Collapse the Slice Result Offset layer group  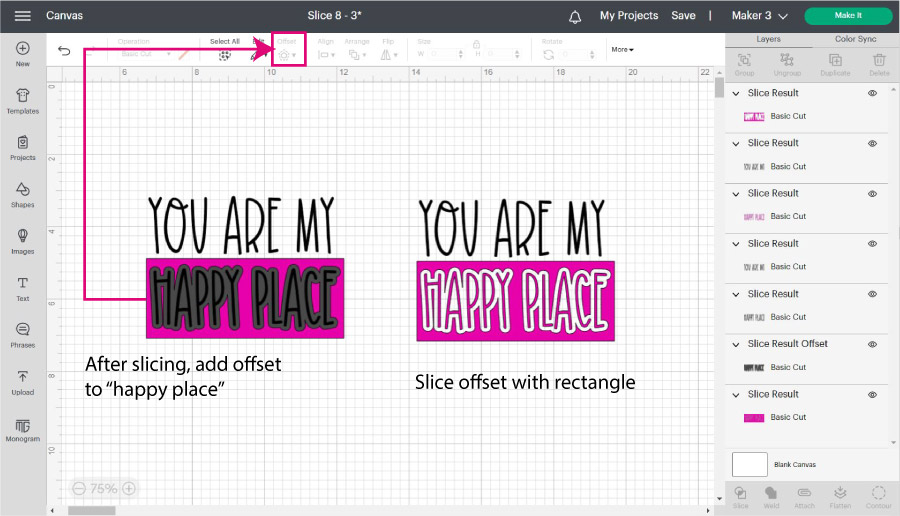[736, 344]
